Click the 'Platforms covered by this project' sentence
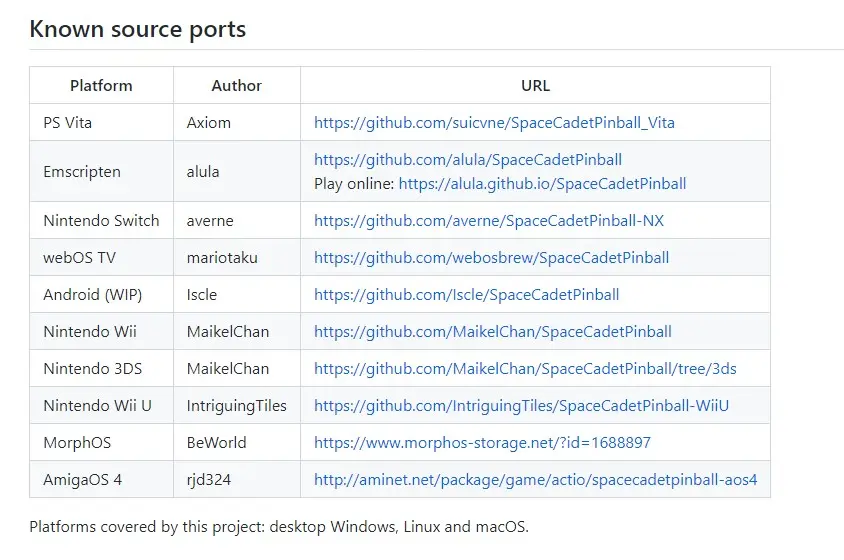 279,527
